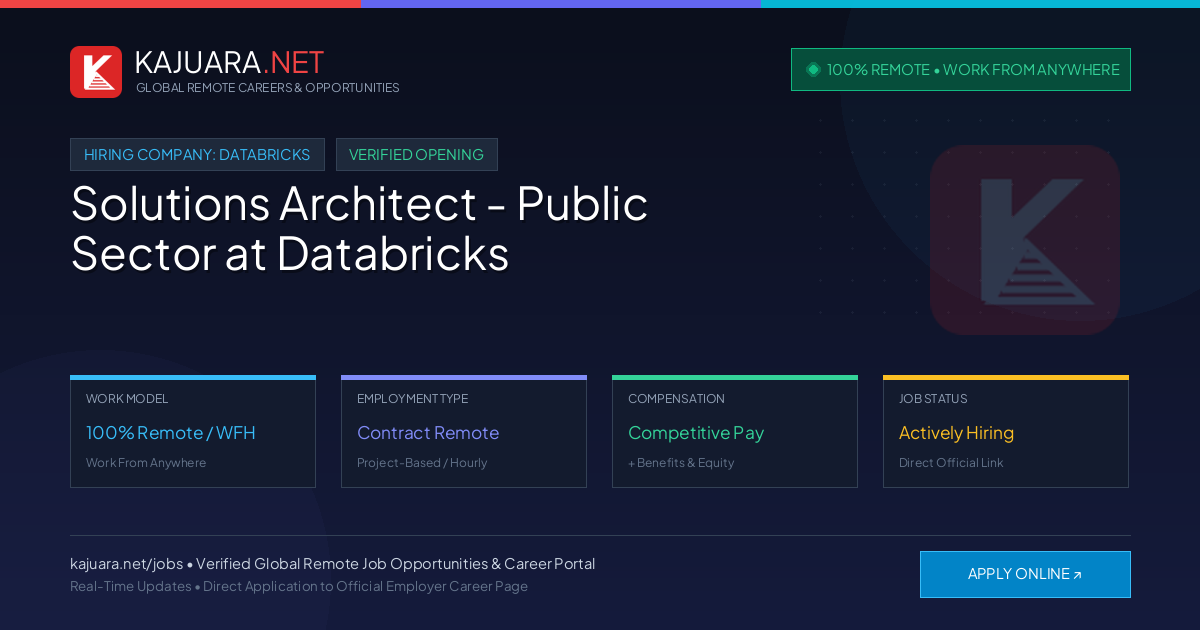
Task: Open the KAJUARA.NET site title
Action: [229, 62]
